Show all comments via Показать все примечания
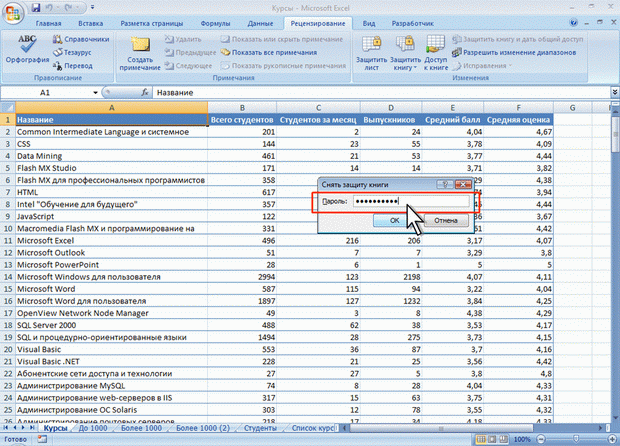The image size is (620, 446). (x=269, y=52)
